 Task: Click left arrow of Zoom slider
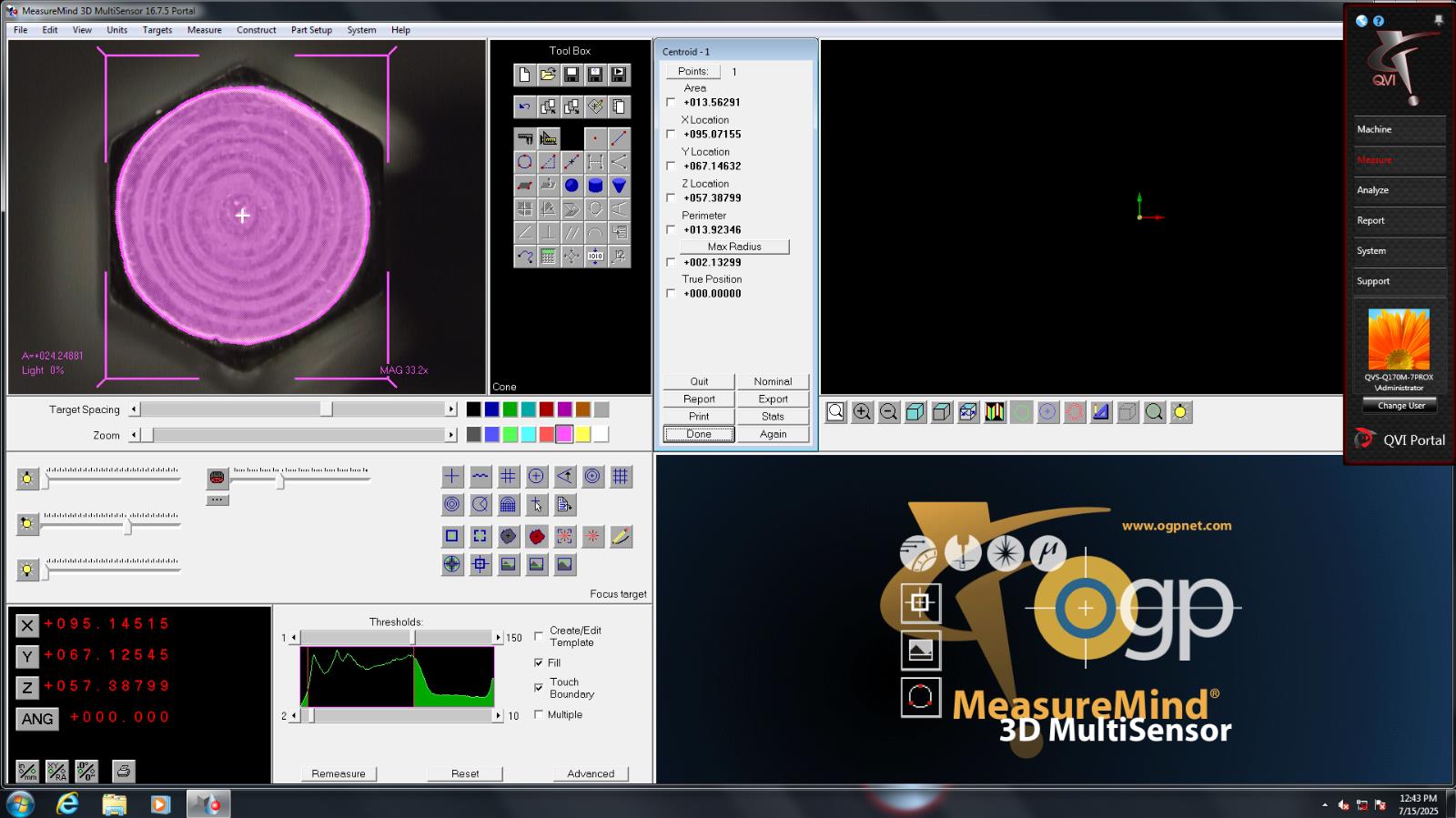point(135,435)
